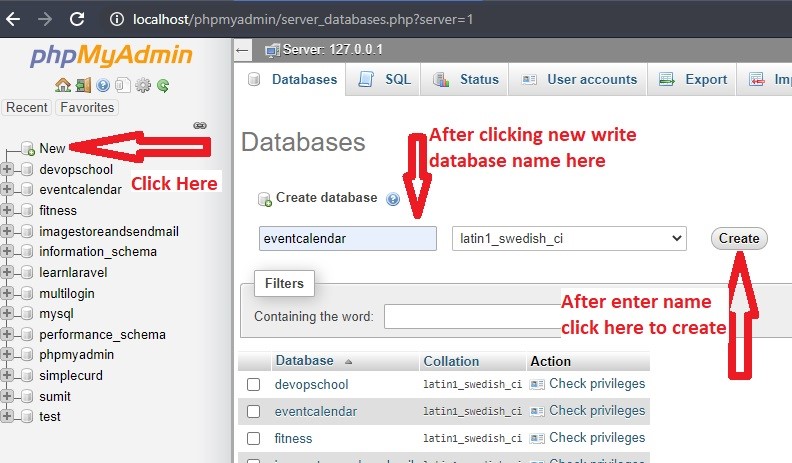Image resolution: width=792 pixels, height=463 pixels.
Task: Open the latin1_swedish_ci collation dropdown
Action: (x=569, y=238)
